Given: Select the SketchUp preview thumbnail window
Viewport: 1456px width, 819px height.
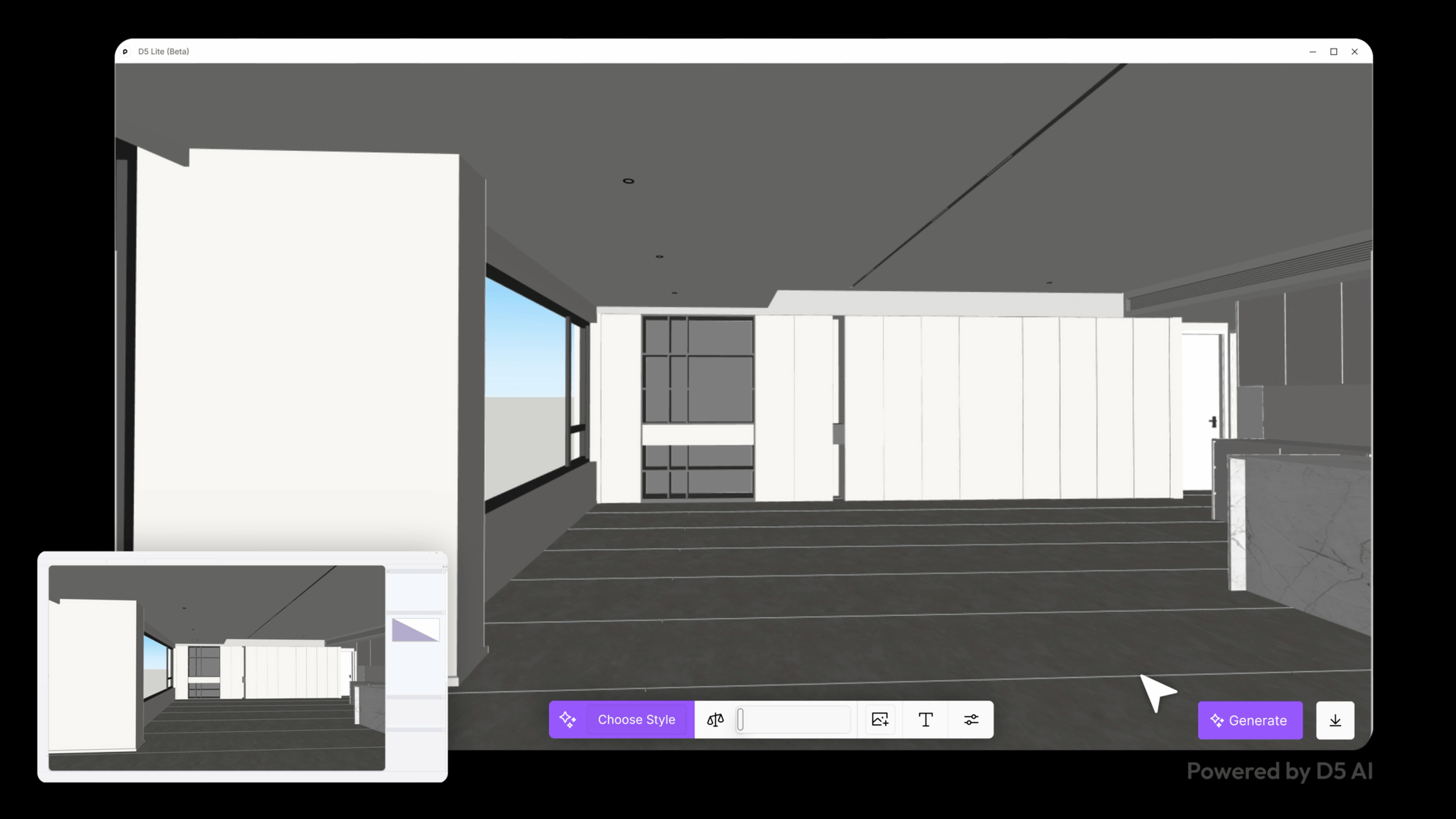Looking at the screenshot, I should (x=216, y=667).
